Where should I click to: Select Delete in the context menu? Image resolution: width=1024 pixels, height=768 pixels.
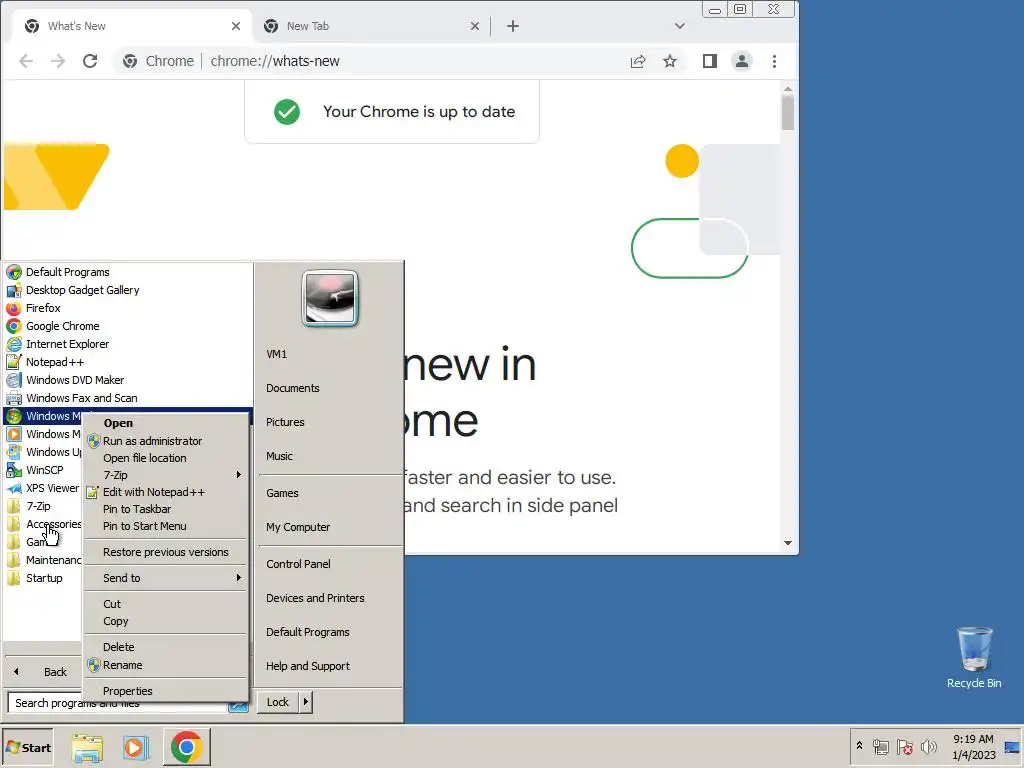[x=167, y=647]
